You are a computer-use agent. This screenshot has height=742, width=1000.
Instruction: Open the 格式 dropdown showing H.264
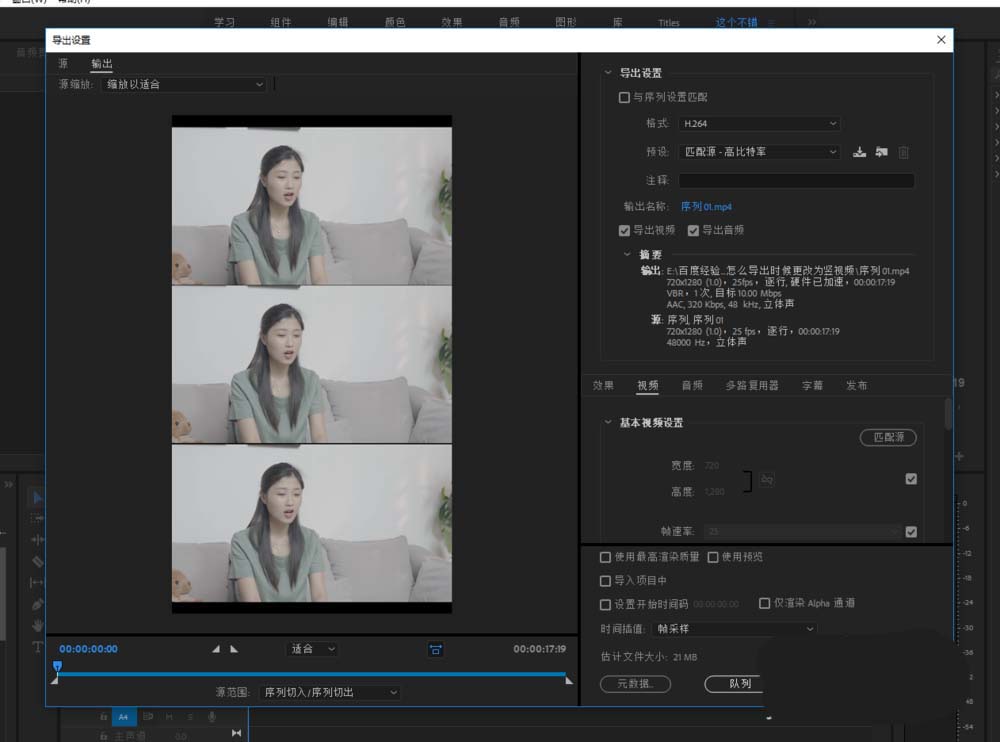[758, 123]
